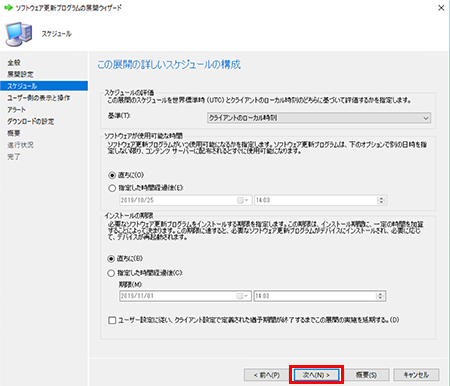
Task: Select 直ちに(O) radio for software availability
Action: pos(112,175)
